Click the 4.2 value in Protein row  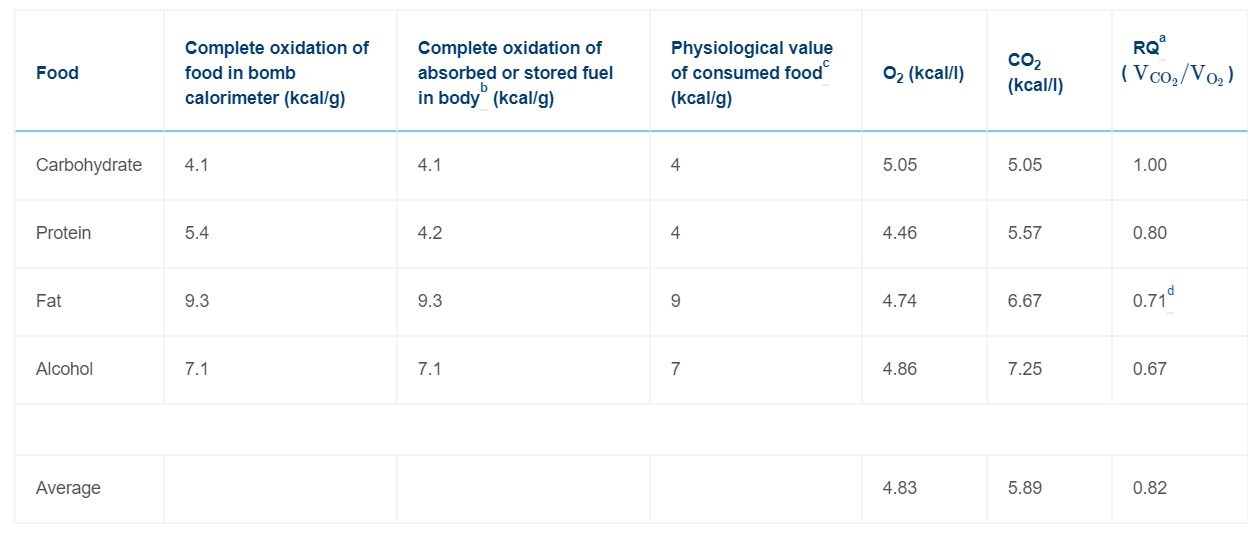[x=430, y=233]
